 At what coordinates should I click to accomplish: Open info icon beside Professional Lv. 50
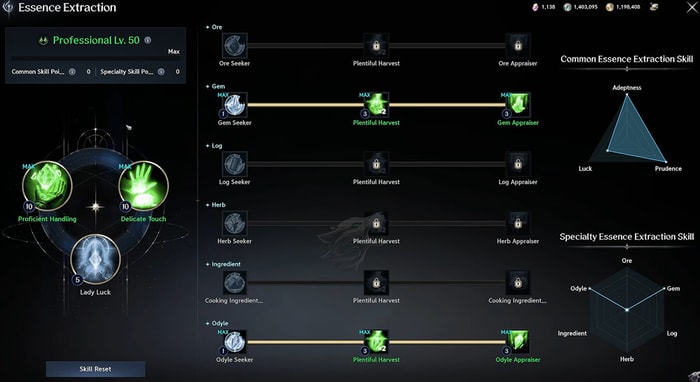148,40
